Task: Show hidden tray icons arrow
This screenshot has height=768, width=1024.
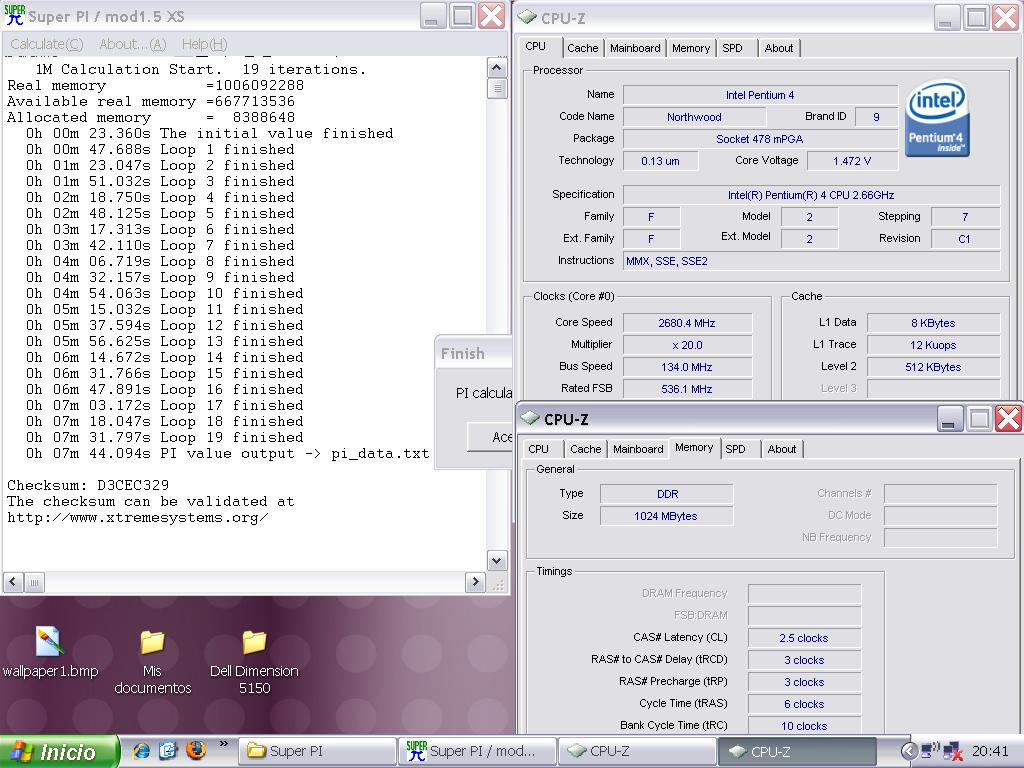Action: [908, 751]
